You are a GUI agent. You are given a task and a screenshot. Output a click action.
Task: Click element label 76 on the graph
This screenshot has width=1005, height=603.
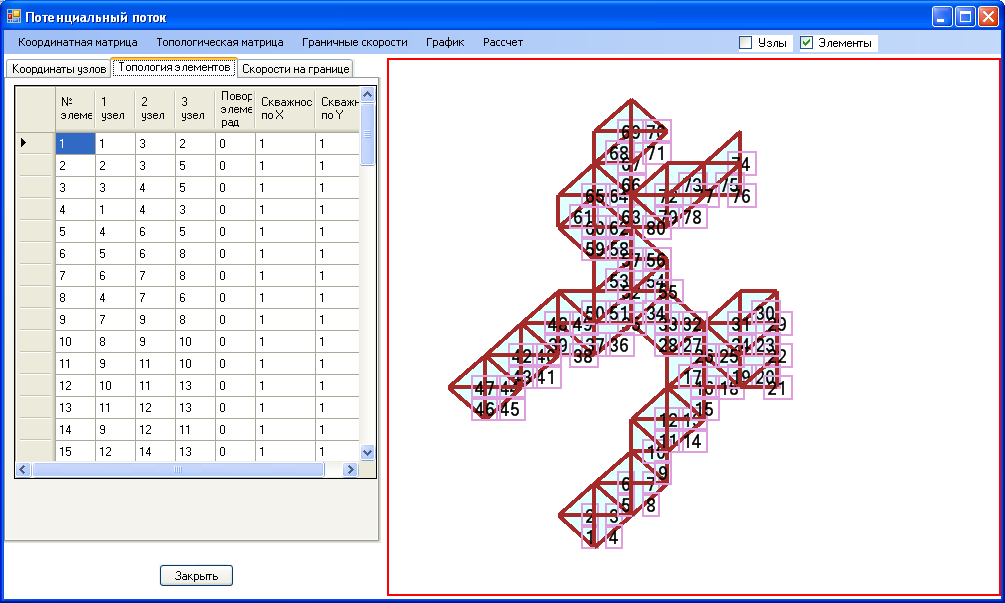[741, 195]
